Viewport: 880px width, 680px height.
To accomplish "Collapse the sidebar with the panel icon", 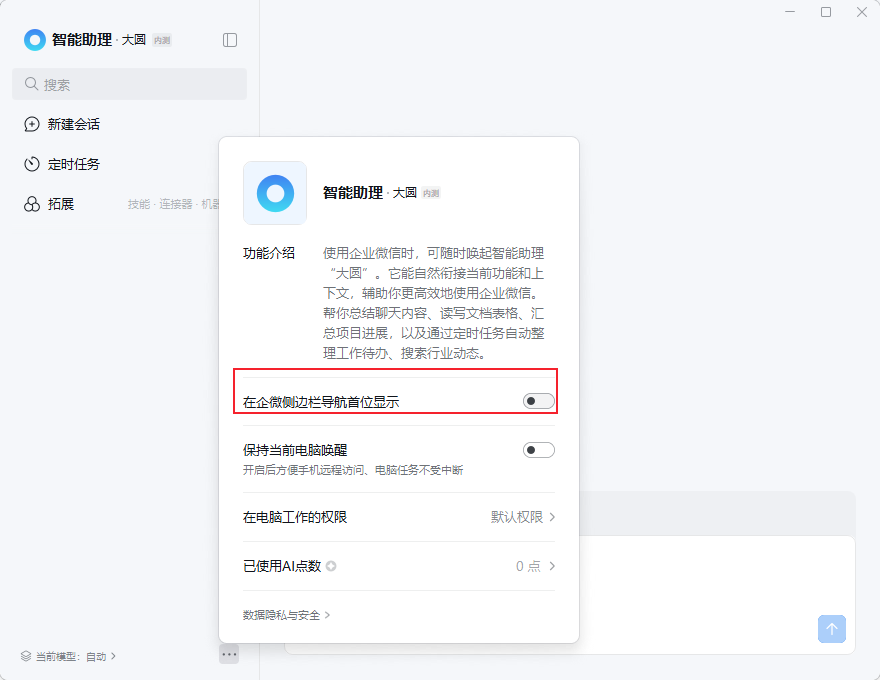I will pos(230,40).
